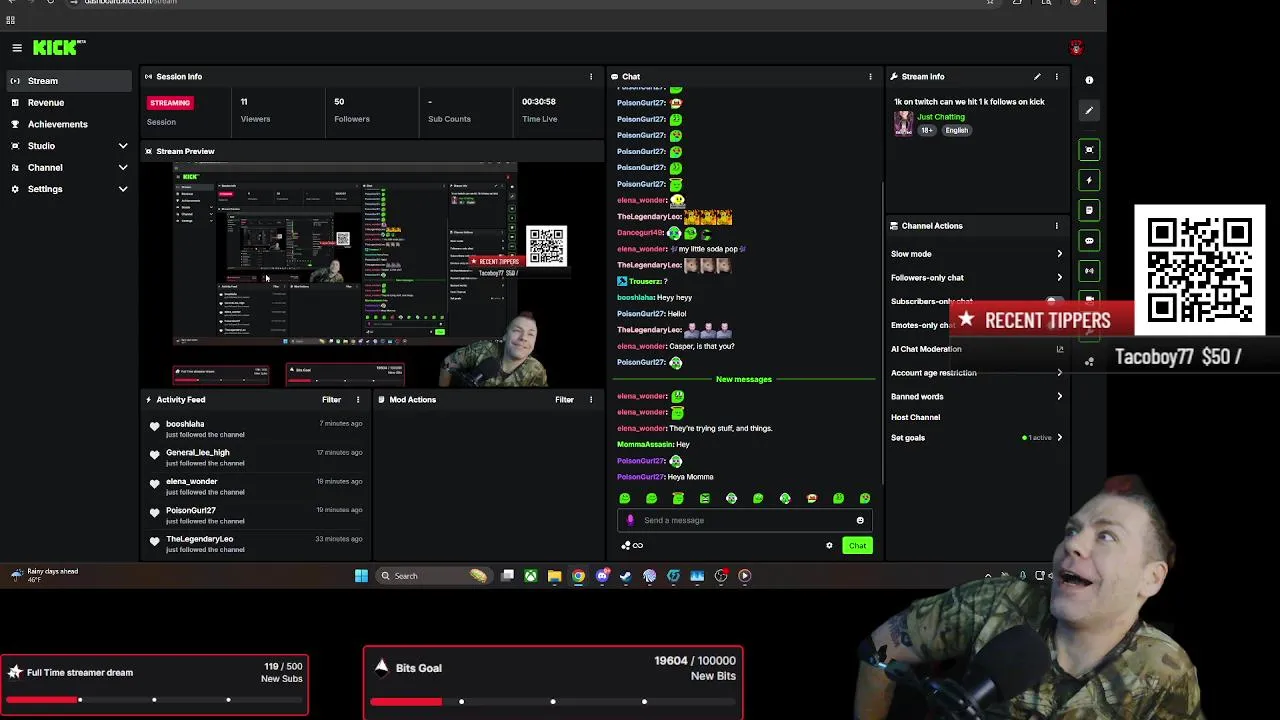1280x720 pixels.
Task: Open Windows Start menu
Action: point(361,576)
